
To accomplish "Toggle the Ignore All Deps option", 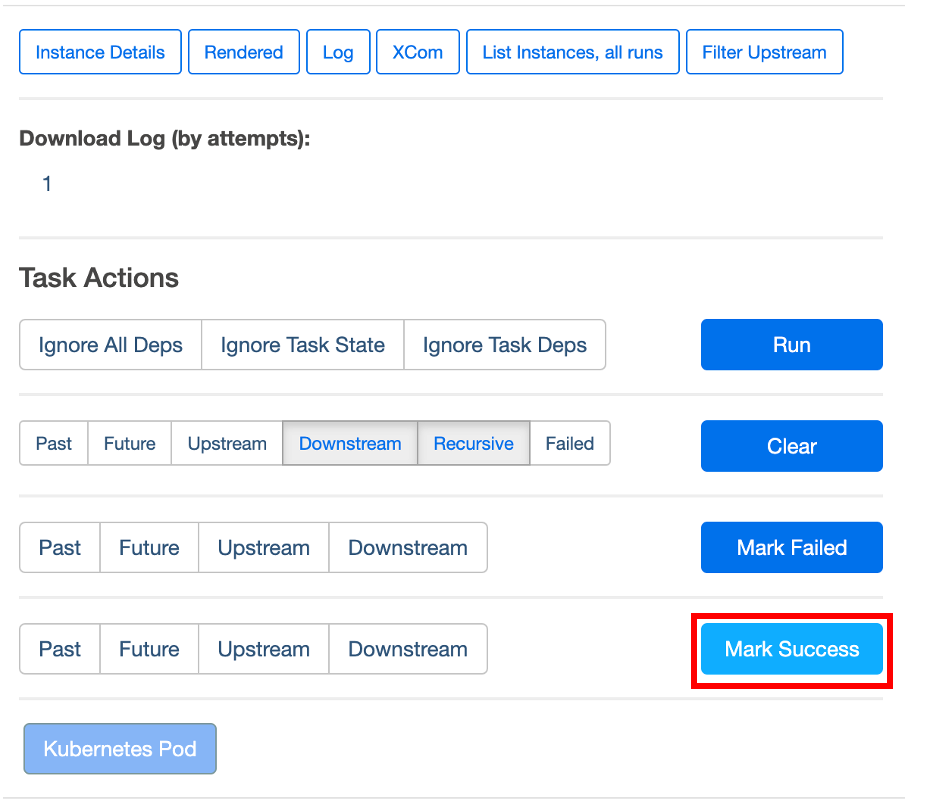I will pyautogui.click(x=110, y=345).
